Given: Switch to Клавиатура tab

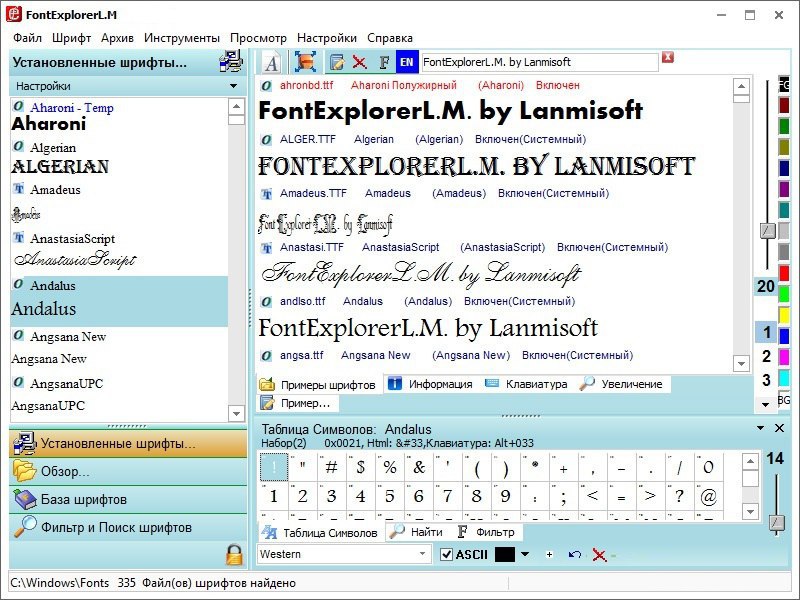Looking at the screenshot, I should (x=526, y=384).
